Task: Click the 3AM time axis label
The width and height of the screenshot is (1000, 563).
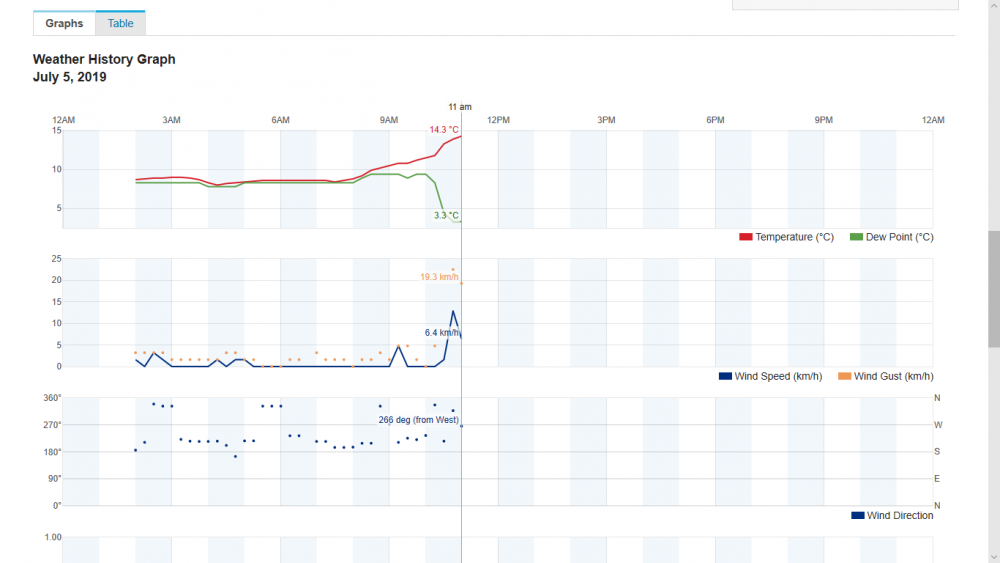Action: pos(171,120)
